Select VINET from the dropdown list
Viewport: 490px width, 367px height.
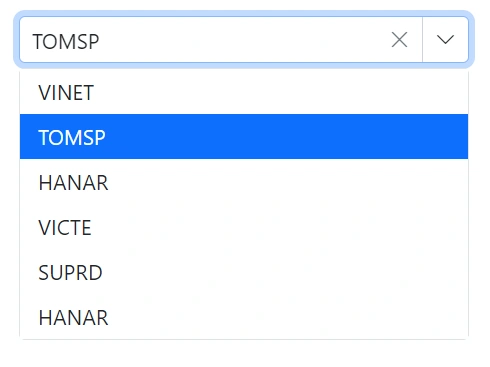(x=244, y=92)
